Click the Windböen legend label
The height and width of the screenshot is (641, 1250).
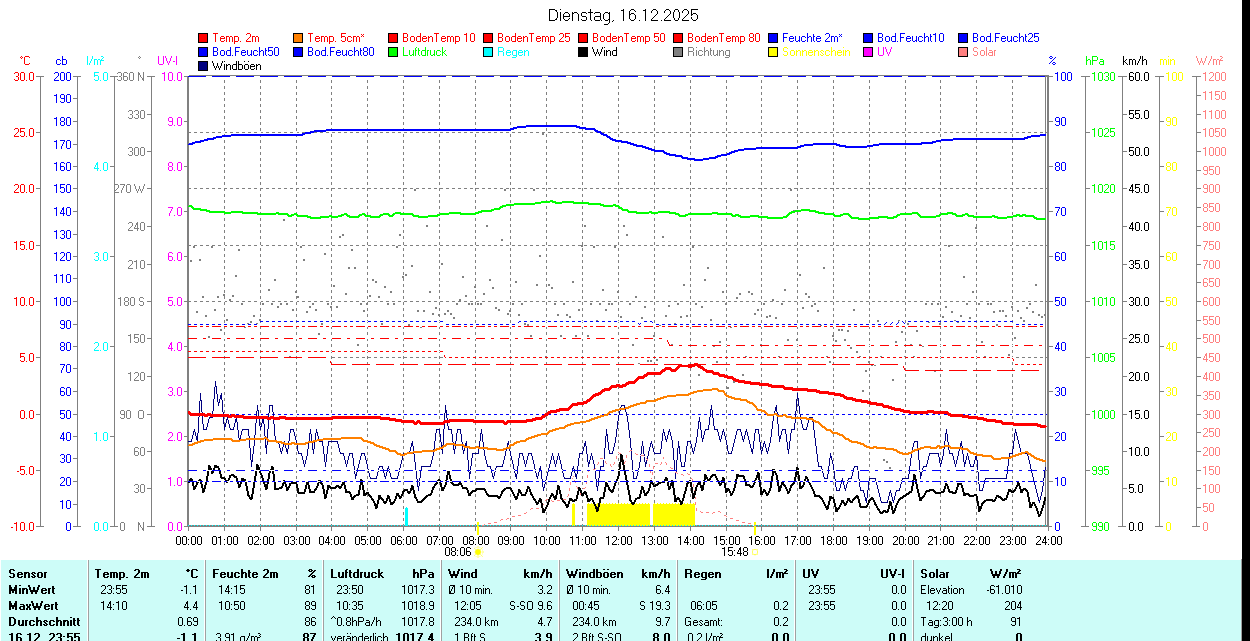click(237, 66)
